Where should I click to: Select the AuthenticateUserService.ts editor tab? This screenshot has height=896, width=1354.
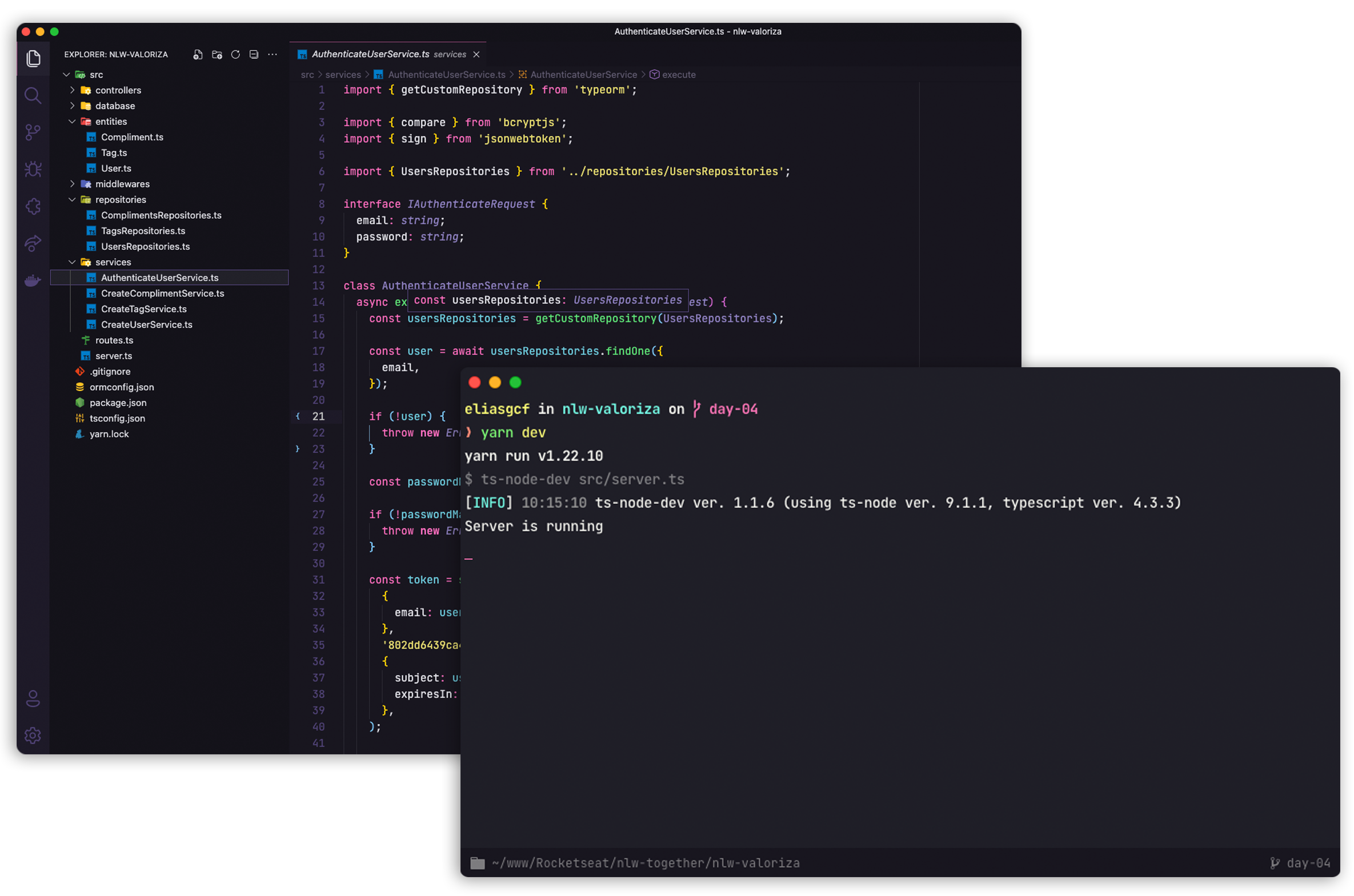tap(370, 54)
